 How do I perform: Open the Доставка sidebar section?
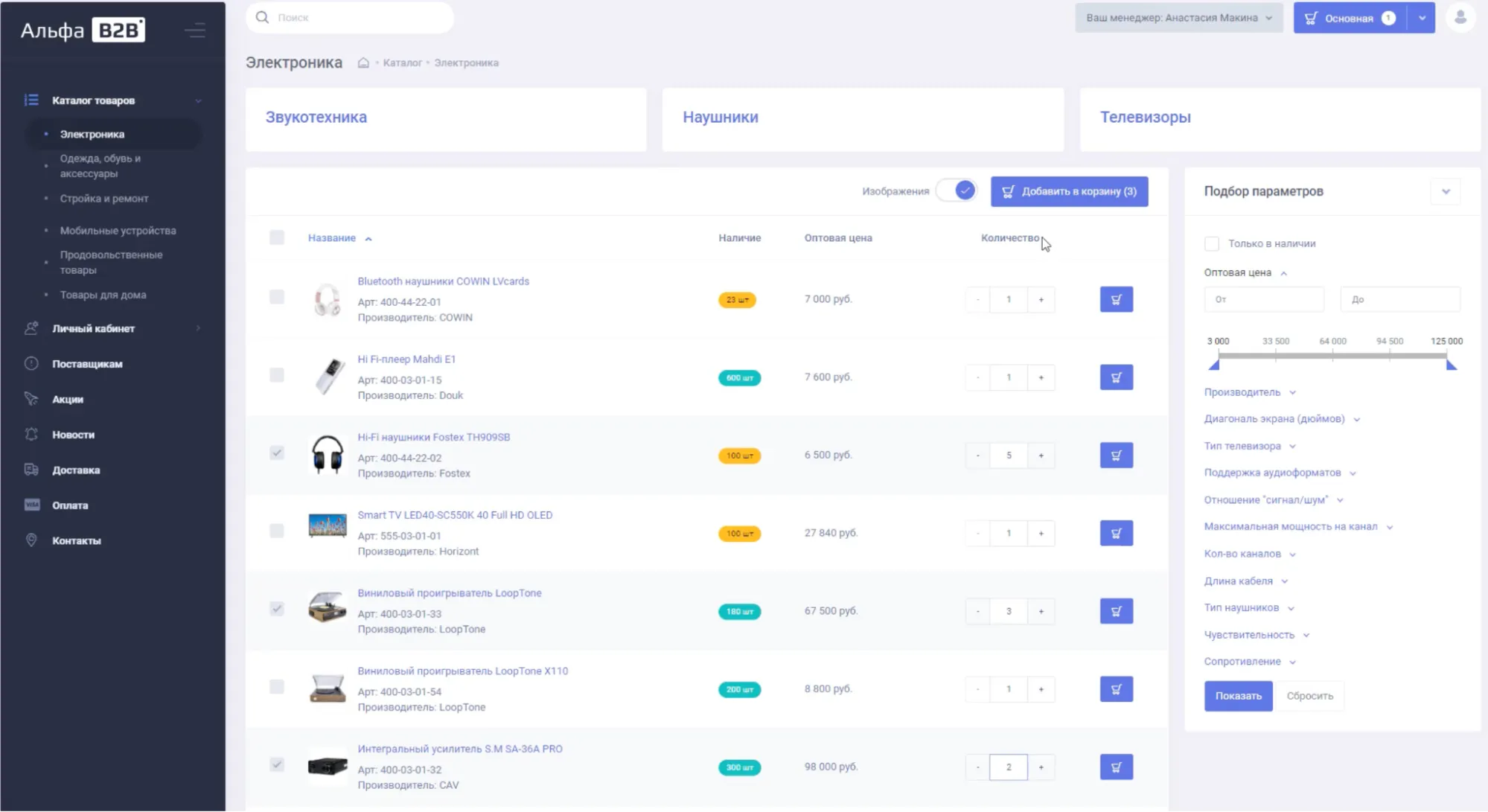pos(76,470)
